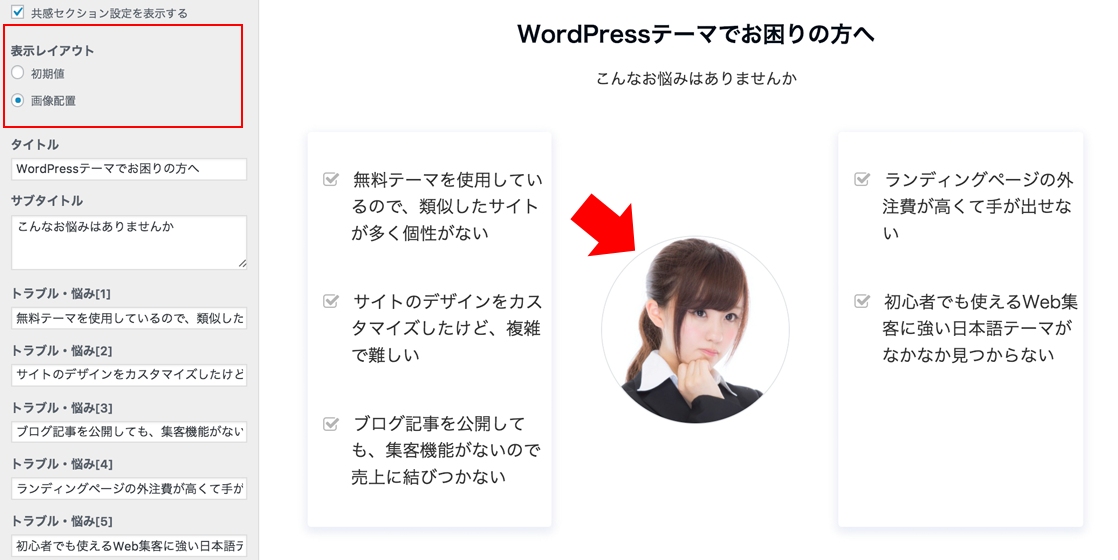
Task: Grab the サブタイトル textarea resize handle
Action: [242, 264]
